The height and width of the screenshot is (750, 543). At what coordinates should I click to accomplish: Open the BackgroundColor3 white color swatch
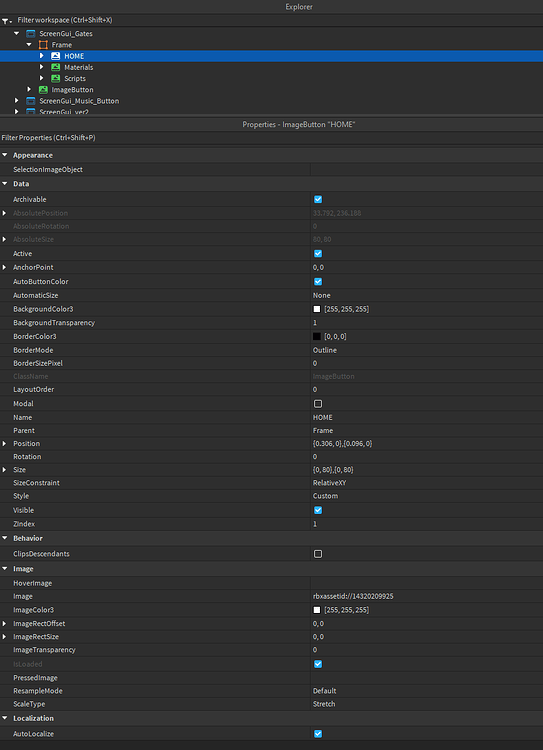pos(317,309)
